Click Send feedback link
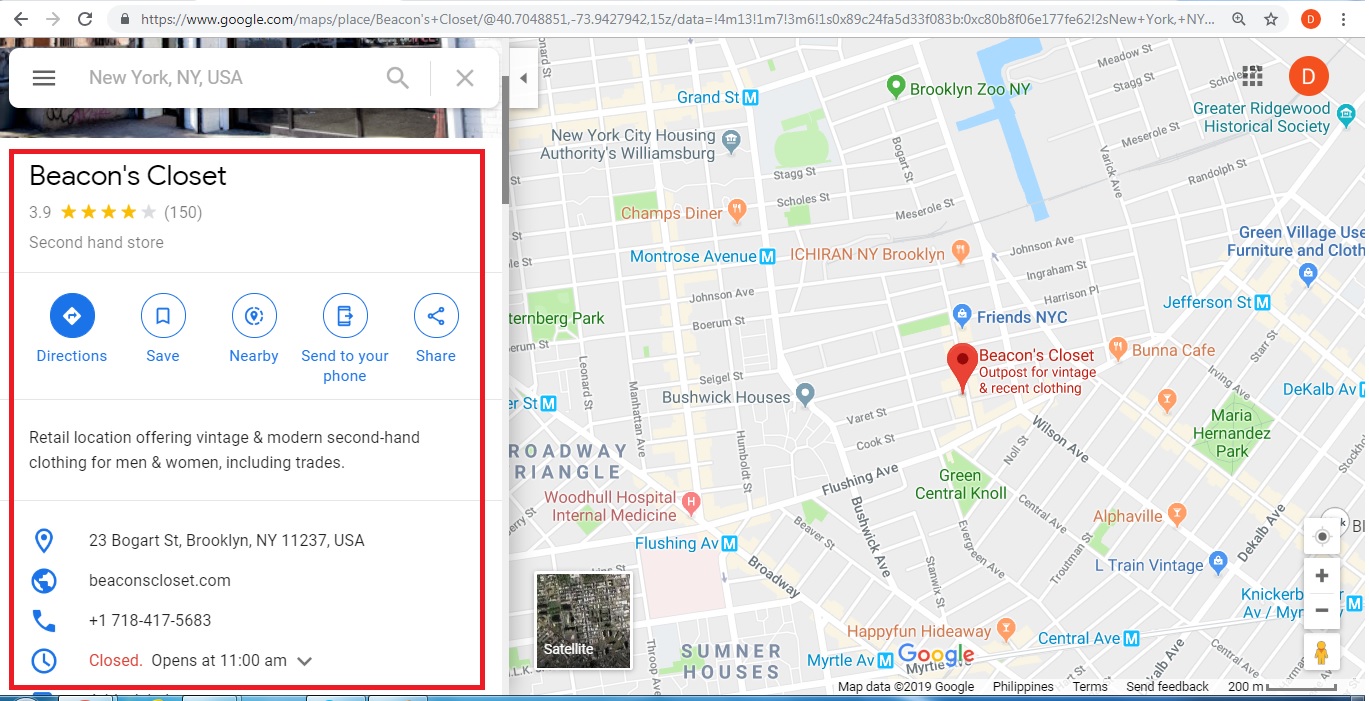The width and height of the screenshot is (1369, 701). [x=1167, y=687]
